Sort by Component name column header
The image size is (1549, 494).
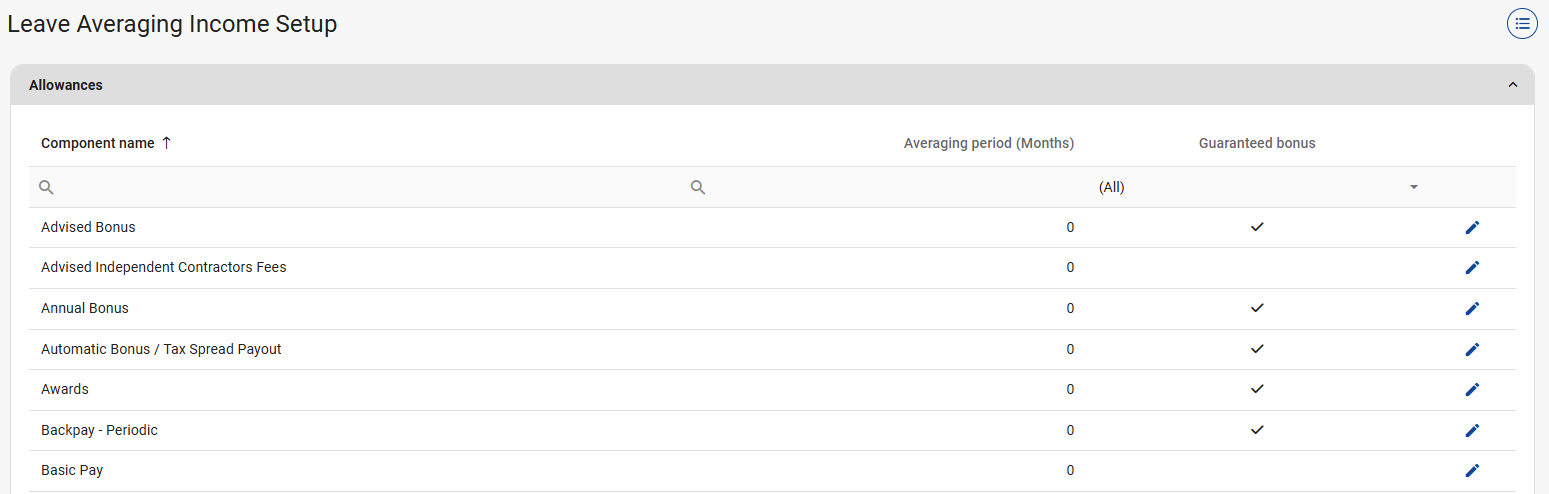pos(98,143)
